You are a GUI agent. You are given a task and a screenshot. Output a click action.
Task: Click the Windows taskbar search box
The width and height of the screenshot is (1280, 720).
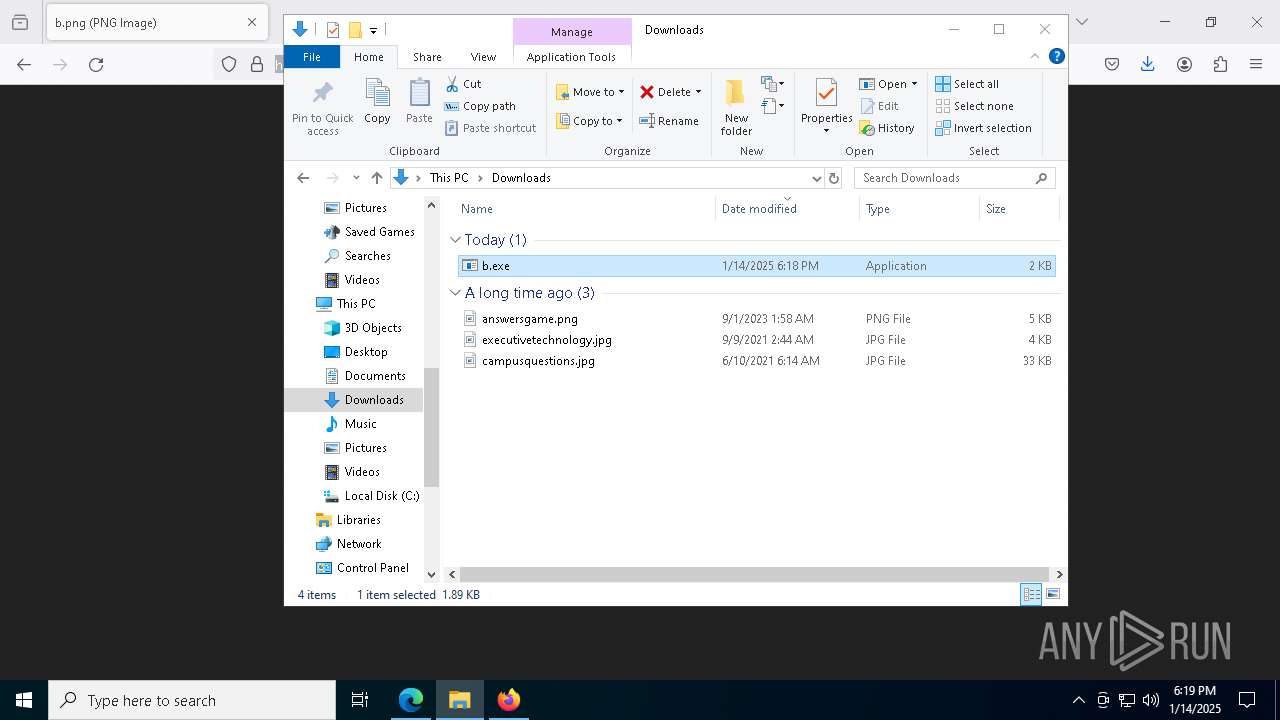pyautogui.click(x=192, y=700)
